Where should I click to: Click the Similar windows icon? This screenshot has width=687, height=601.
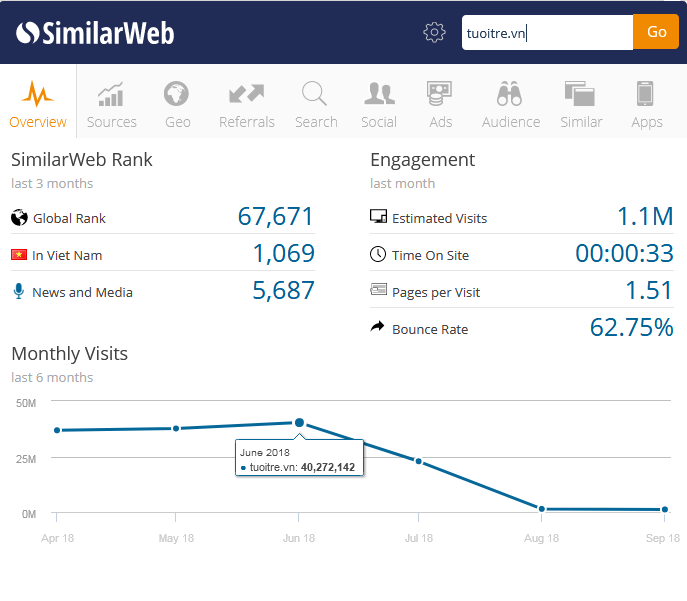tap(580, 95)
